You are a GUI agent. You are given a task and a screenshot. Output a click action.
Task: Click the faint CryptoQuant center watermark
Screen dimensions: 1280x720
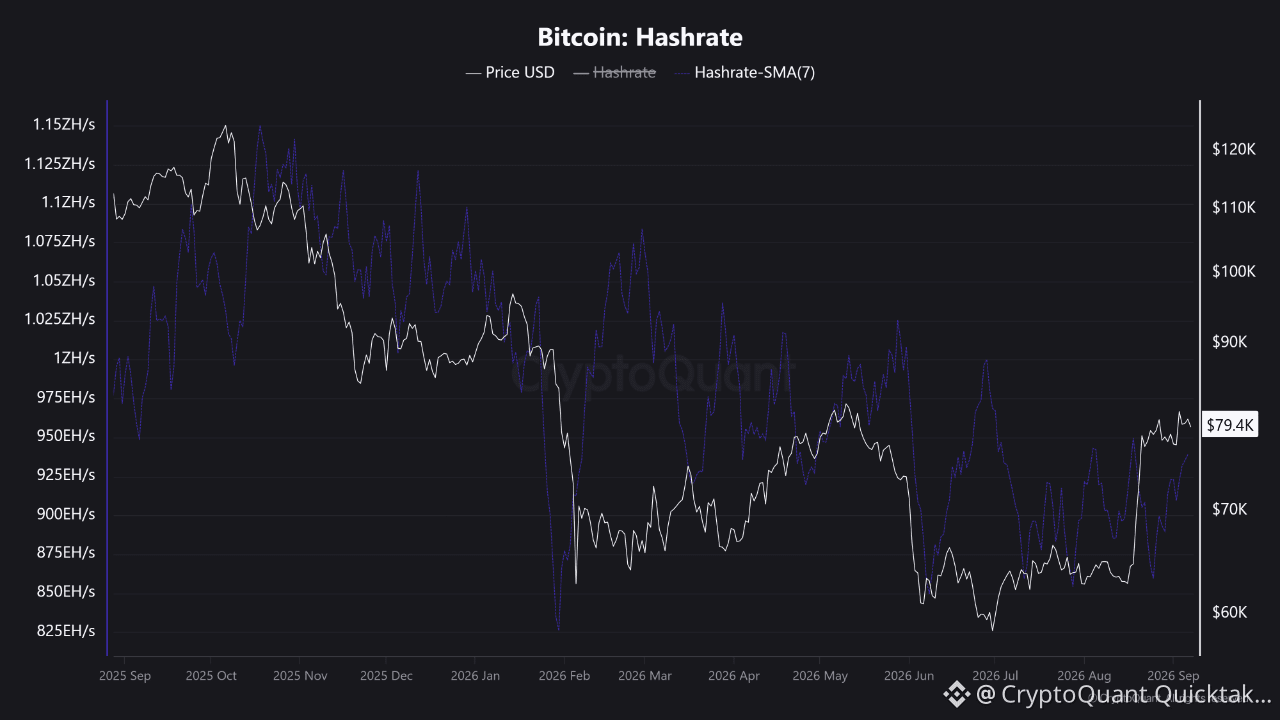654,377
